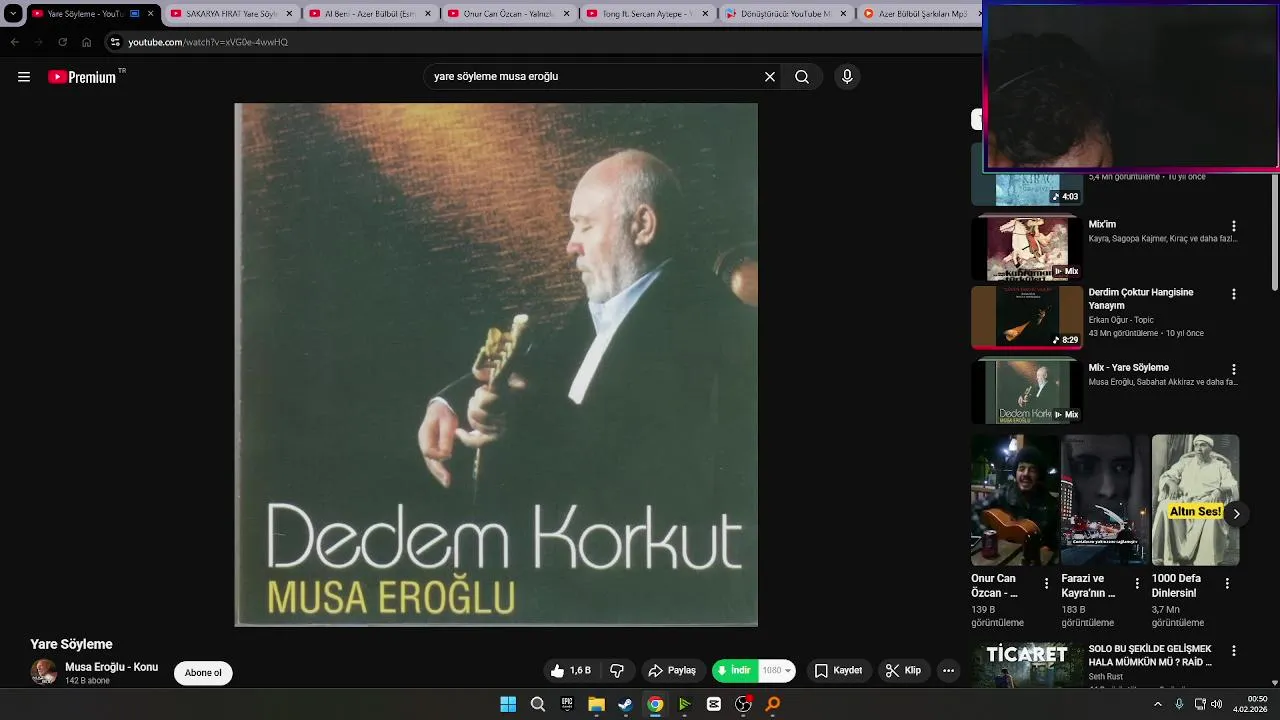The image size is (1280, 720).
Task: Open the YouTube guide hamburger menu
Action: click(24, 77)
